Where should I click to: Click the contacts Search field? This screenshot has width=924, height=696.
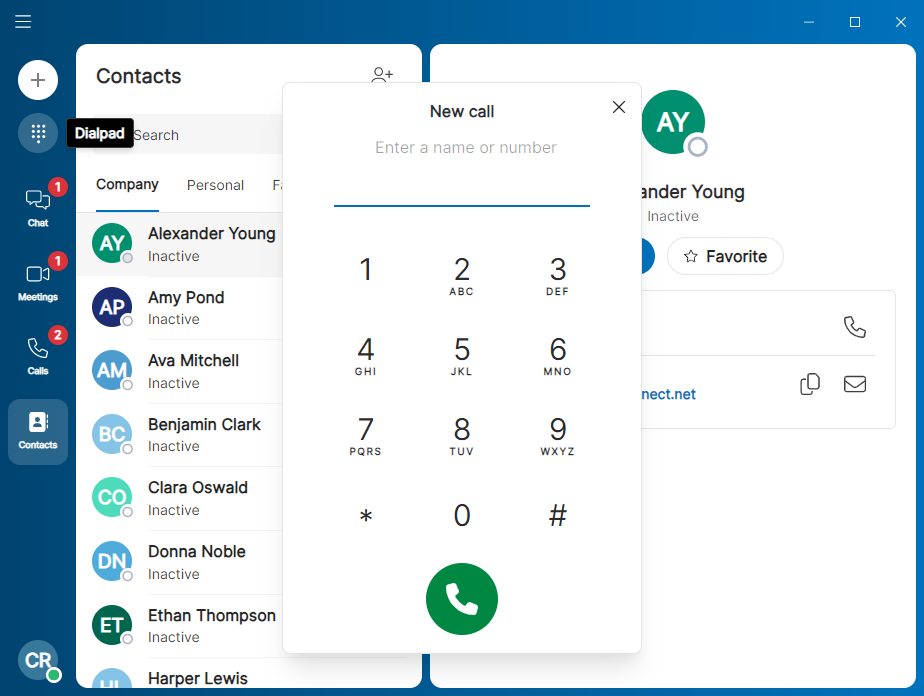pyautogui.click(x=189, y=134)
